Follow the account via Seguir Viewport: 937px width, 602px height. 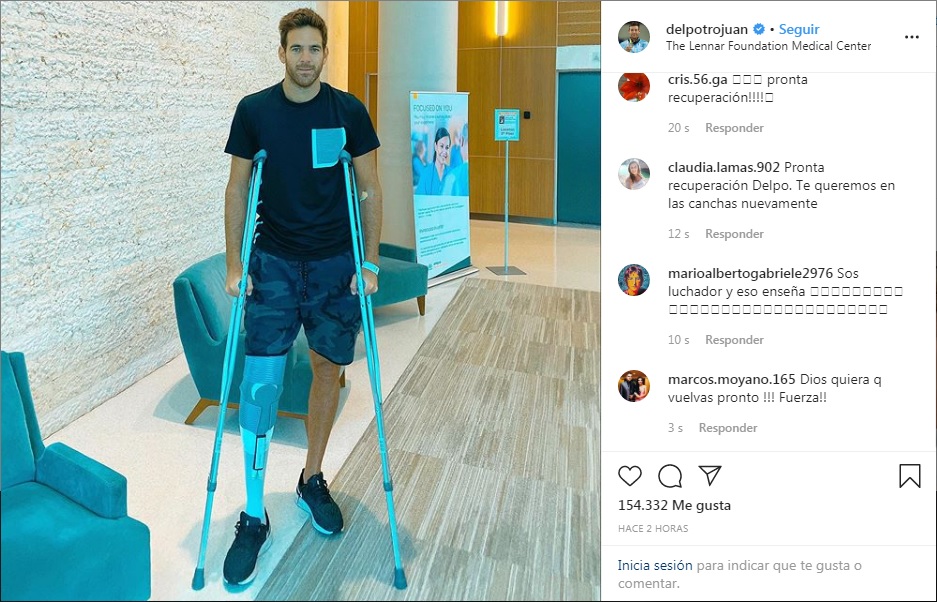(798, 29)
